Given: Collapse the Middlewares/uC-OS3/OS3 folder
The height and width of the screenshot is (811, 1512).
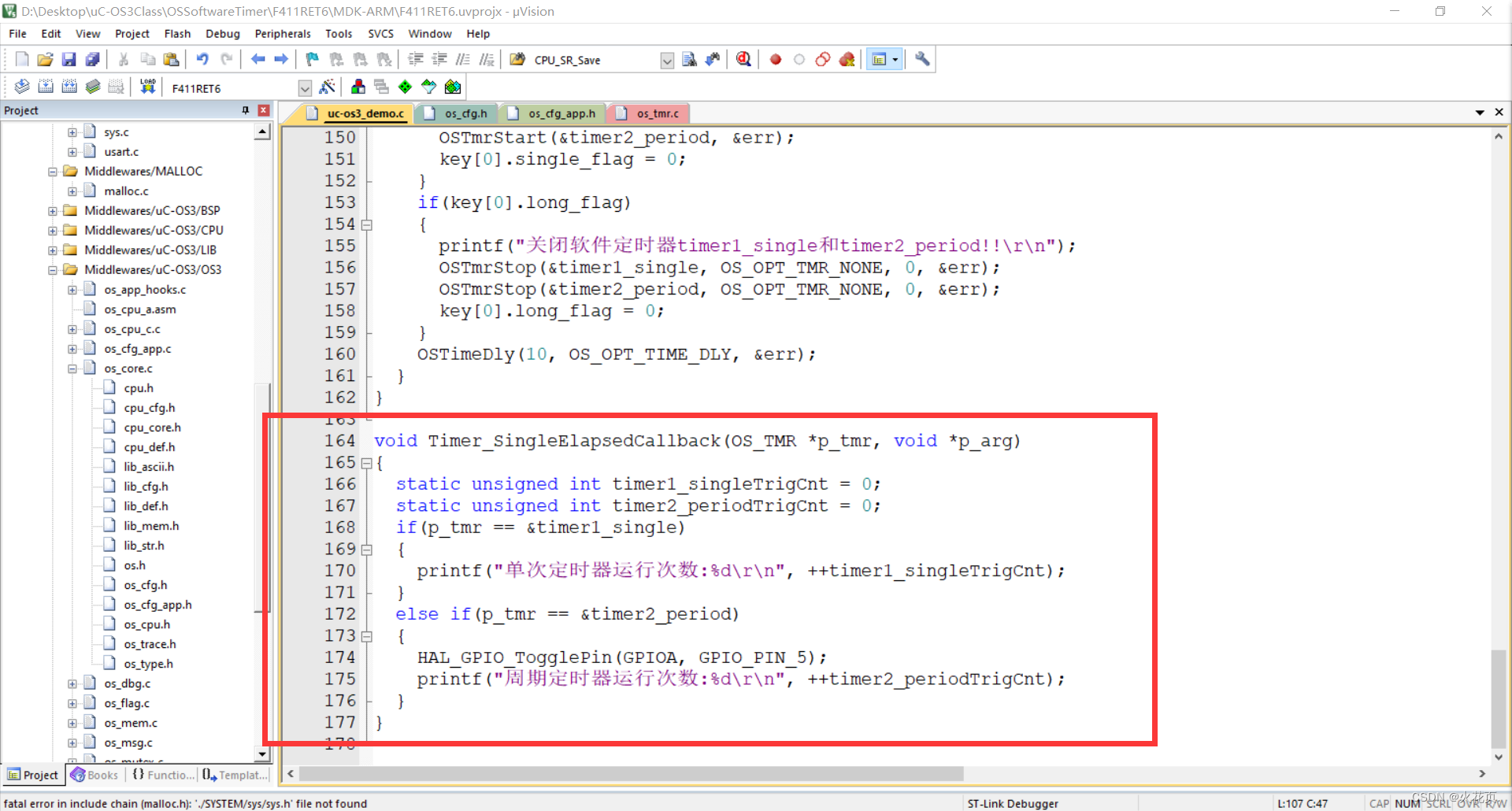Looking at the screenshot, I should click(53, 270).
